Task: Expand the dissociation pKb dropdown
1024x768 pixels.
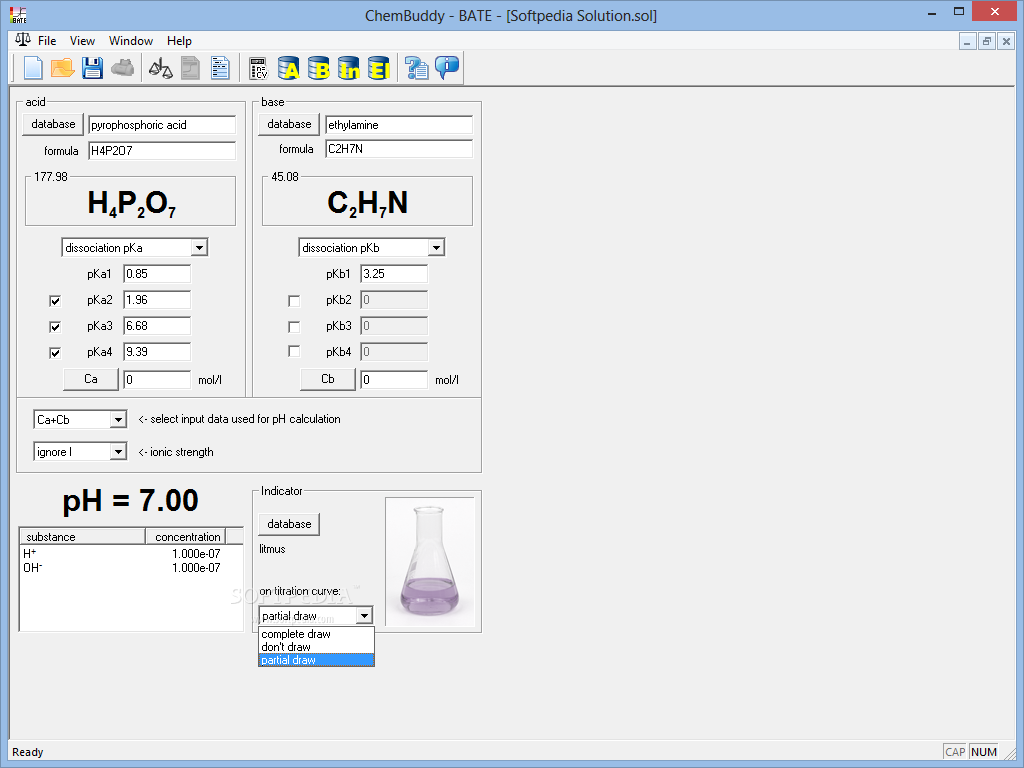Action: point(436,248)
